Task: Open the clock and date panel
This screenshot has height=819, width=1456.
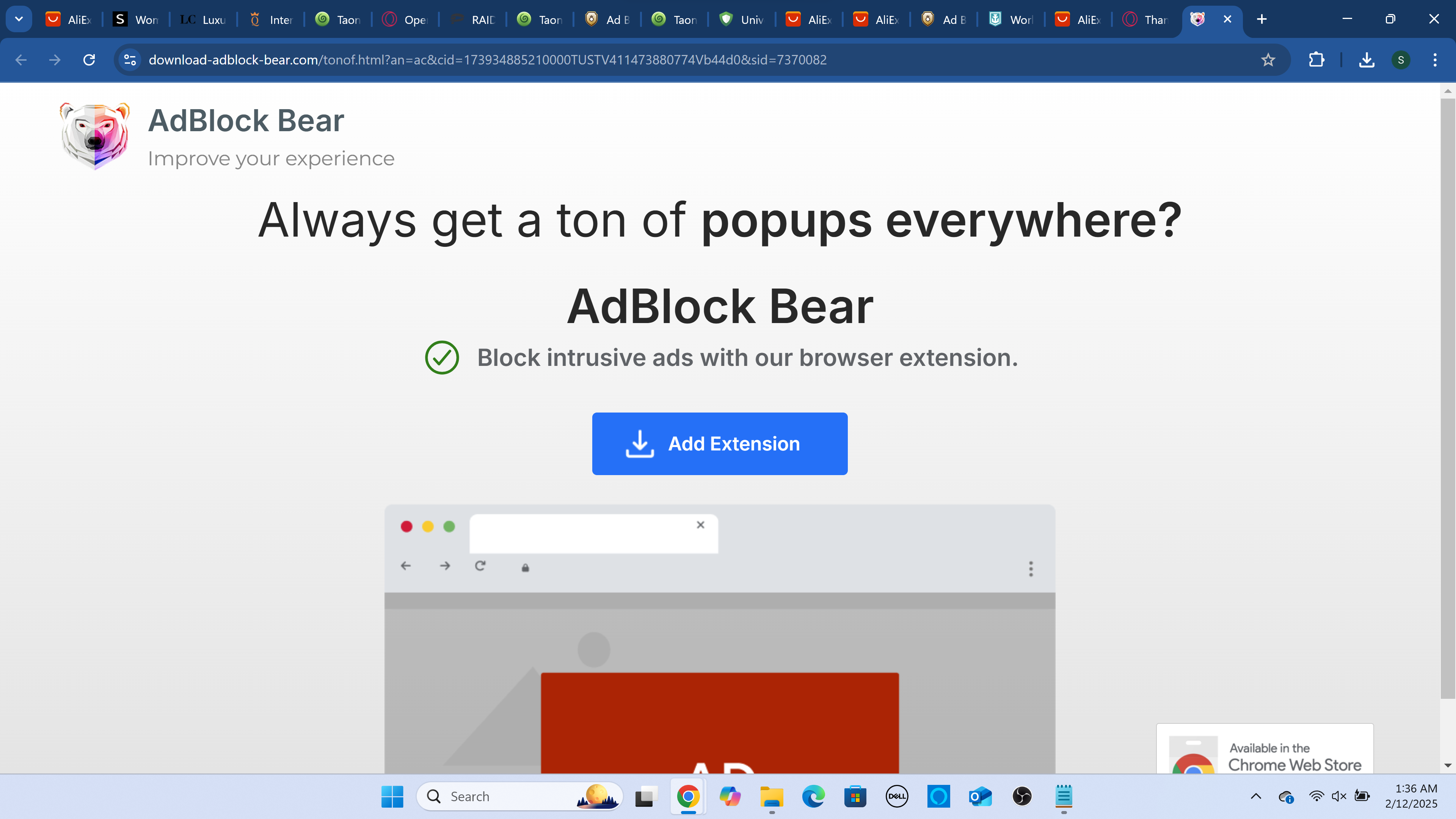Action: (x=1411, y=796)
